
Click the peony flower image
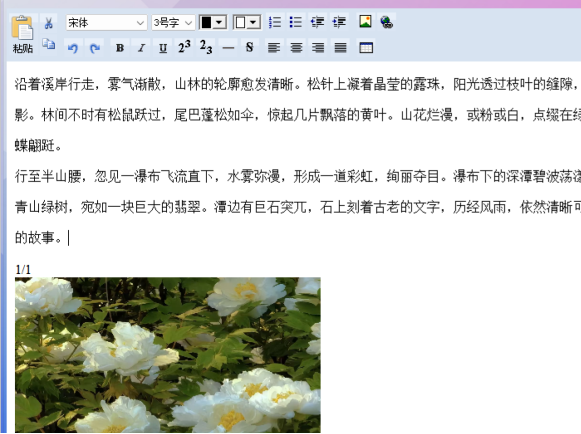(x=168, y=355)
